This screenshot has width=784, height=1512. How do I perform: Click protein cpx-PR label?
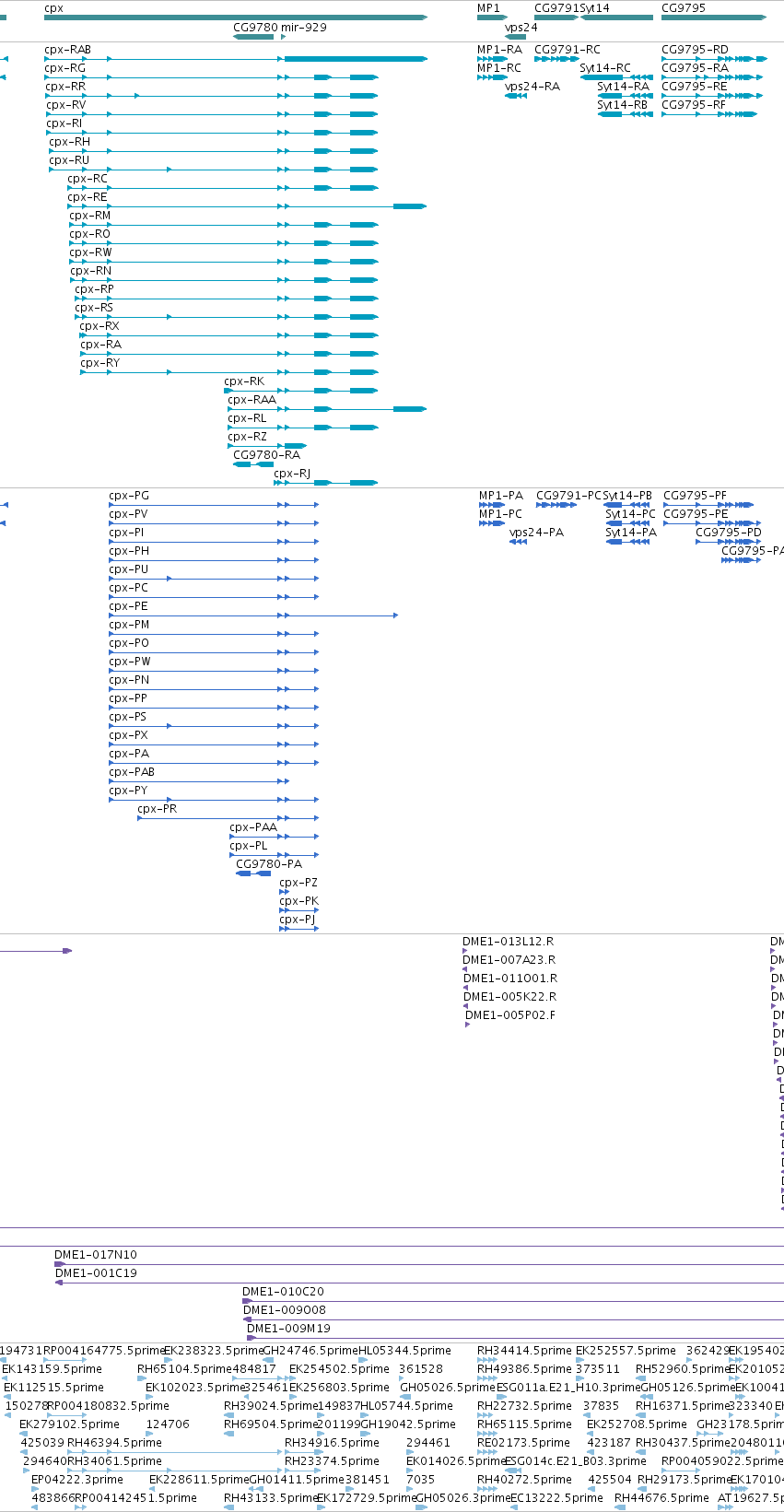point(157,809)
